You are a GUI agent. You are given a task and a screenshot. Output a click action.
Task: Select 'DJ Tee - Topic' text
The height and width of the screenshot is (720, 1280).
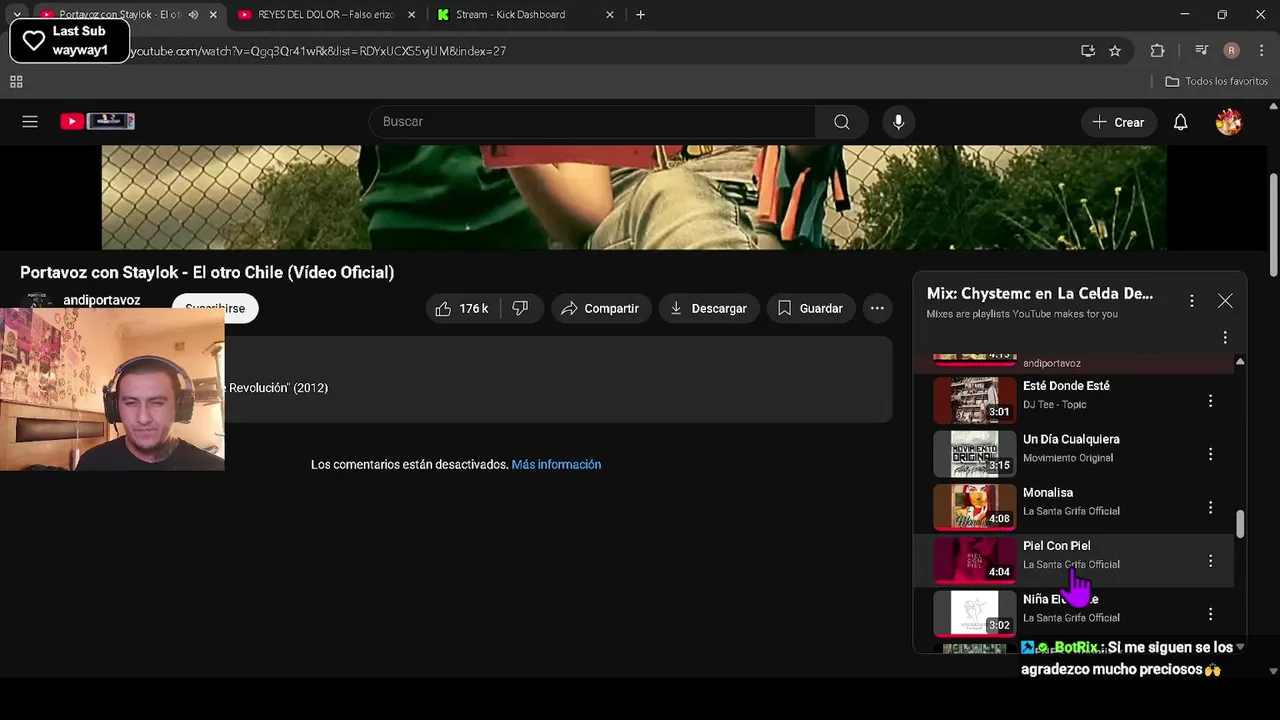coord(1054,404)
